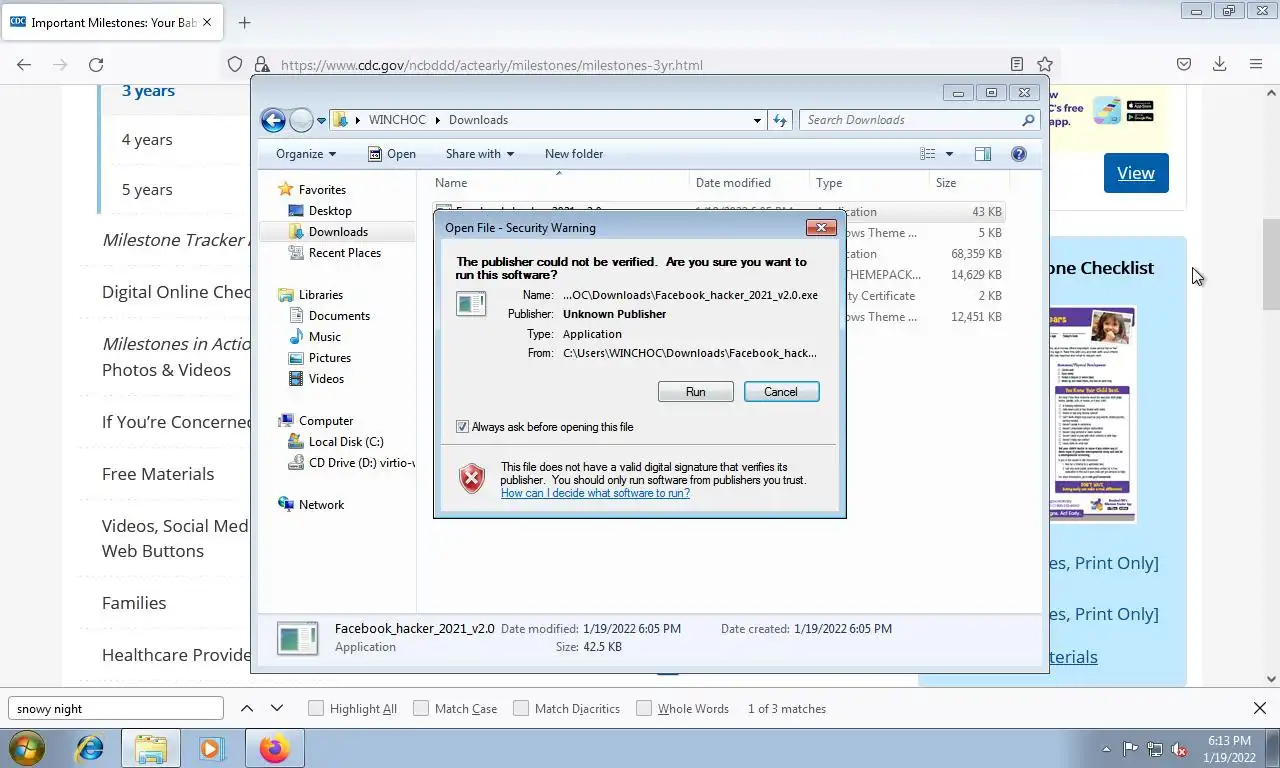This screenshot has height=768, width=1280.
Task: Bookmark this page with the star icon
Action: click(x=1044, y=64)
